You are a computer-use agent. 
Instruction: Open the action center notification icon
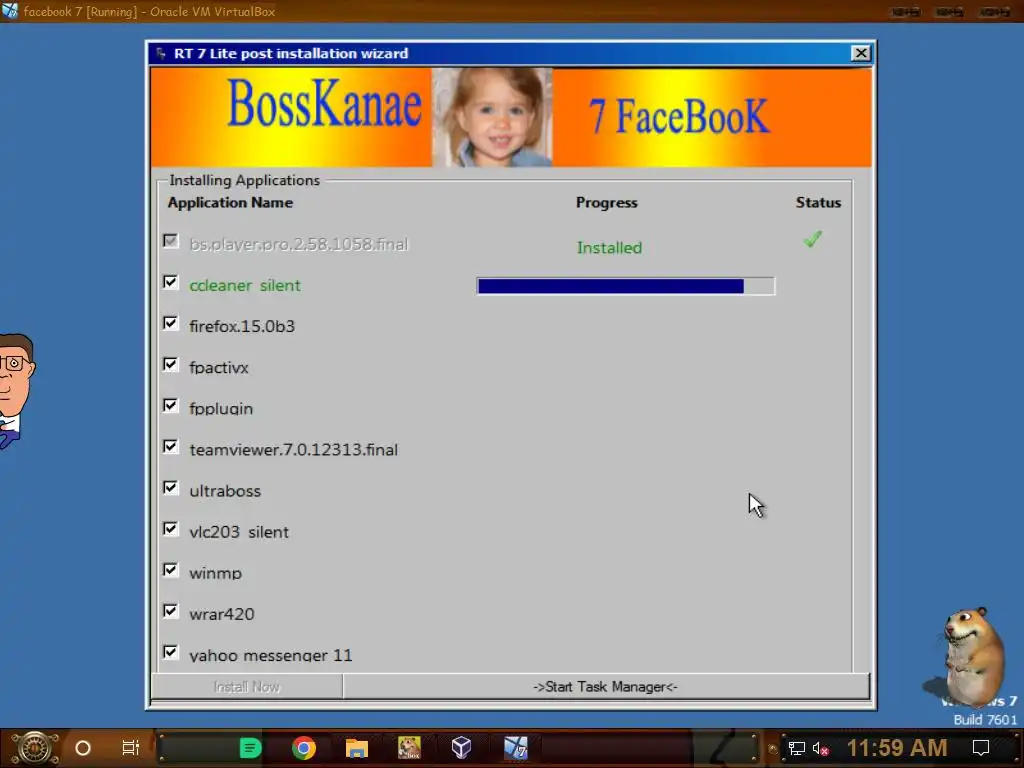pyautogui.click(x=981, y=748)
